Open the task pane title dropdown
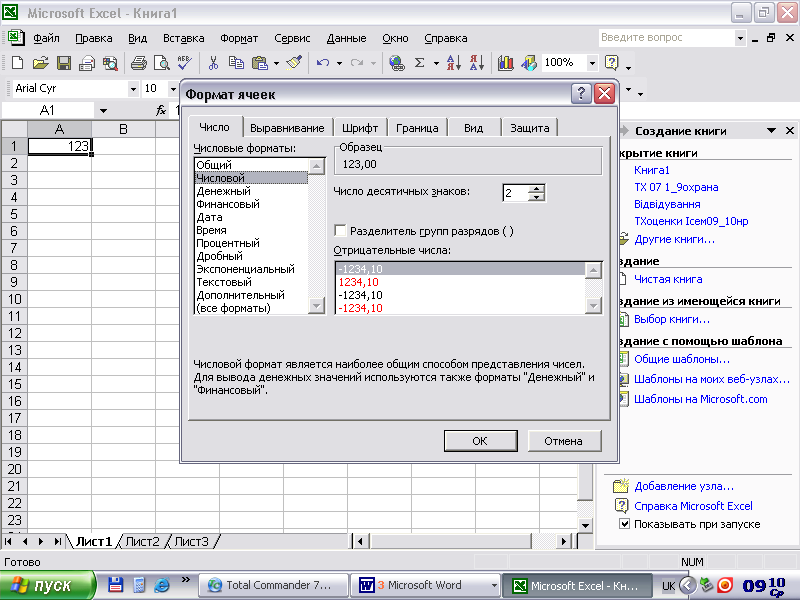800x600 pixels. [771, 131]
